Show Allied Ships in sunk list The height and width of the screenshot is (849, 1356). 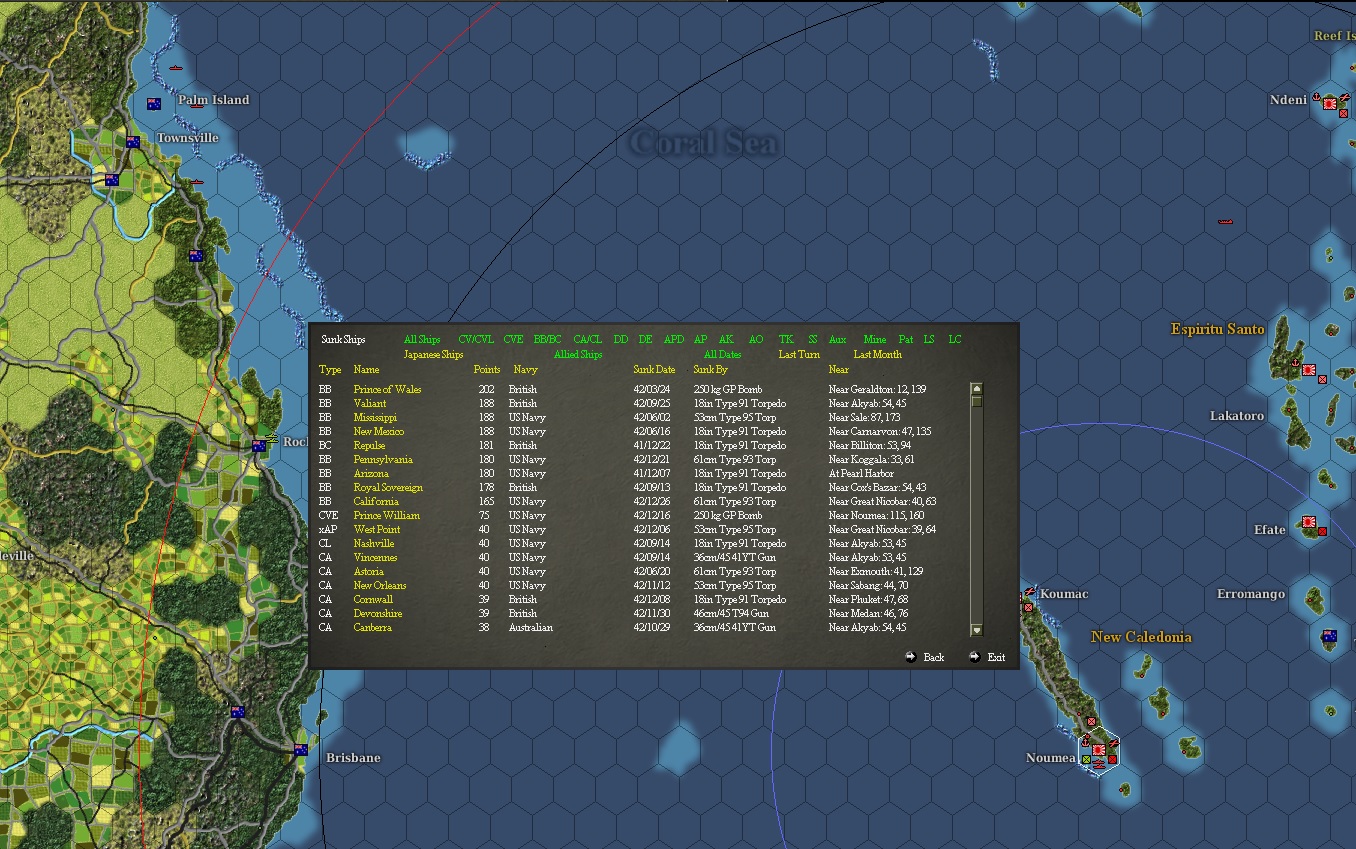pyautogui.click(x=578, y=354)
